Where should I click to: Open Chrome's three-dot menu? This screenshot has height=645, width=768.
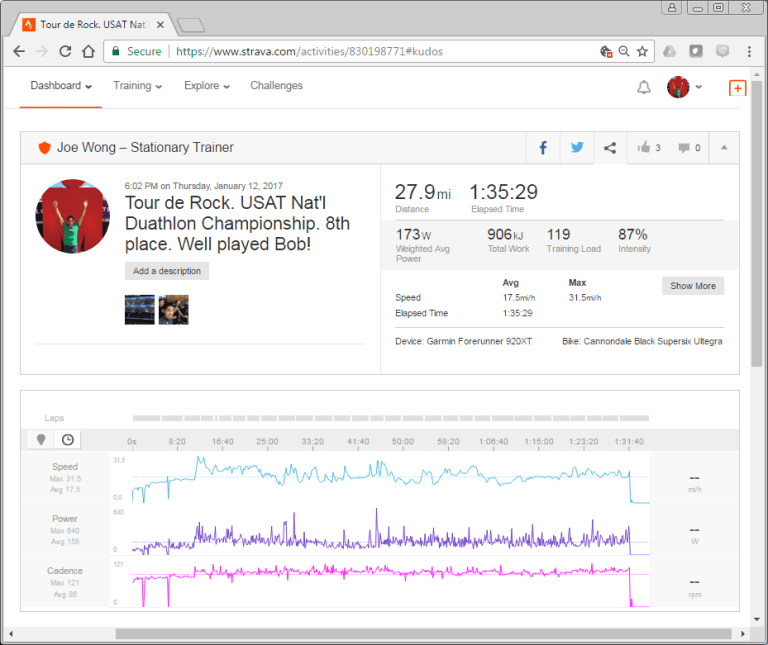(x=749, y=51)
